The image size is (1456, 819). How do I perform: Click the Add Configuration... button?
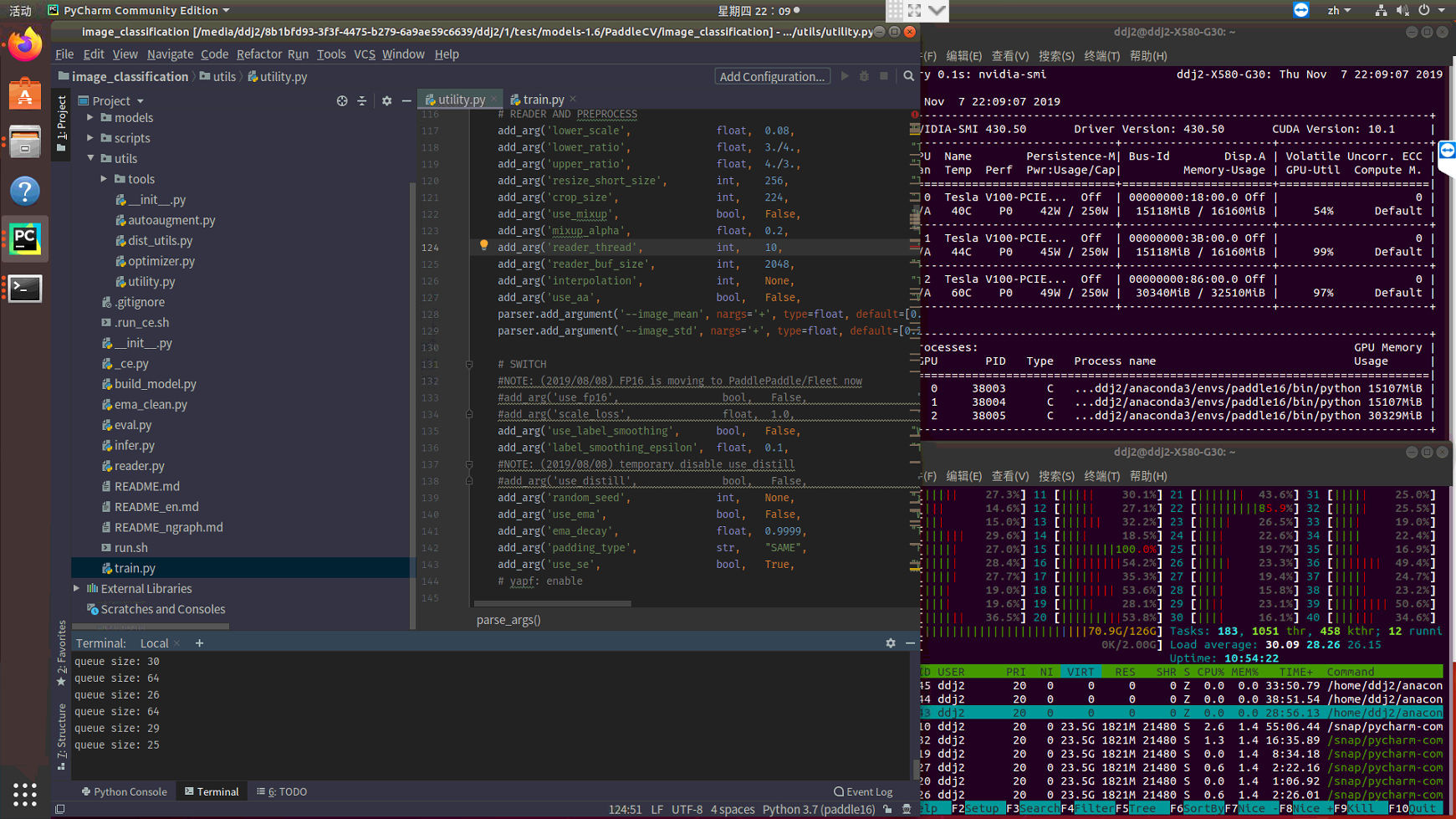coord(772,76)
